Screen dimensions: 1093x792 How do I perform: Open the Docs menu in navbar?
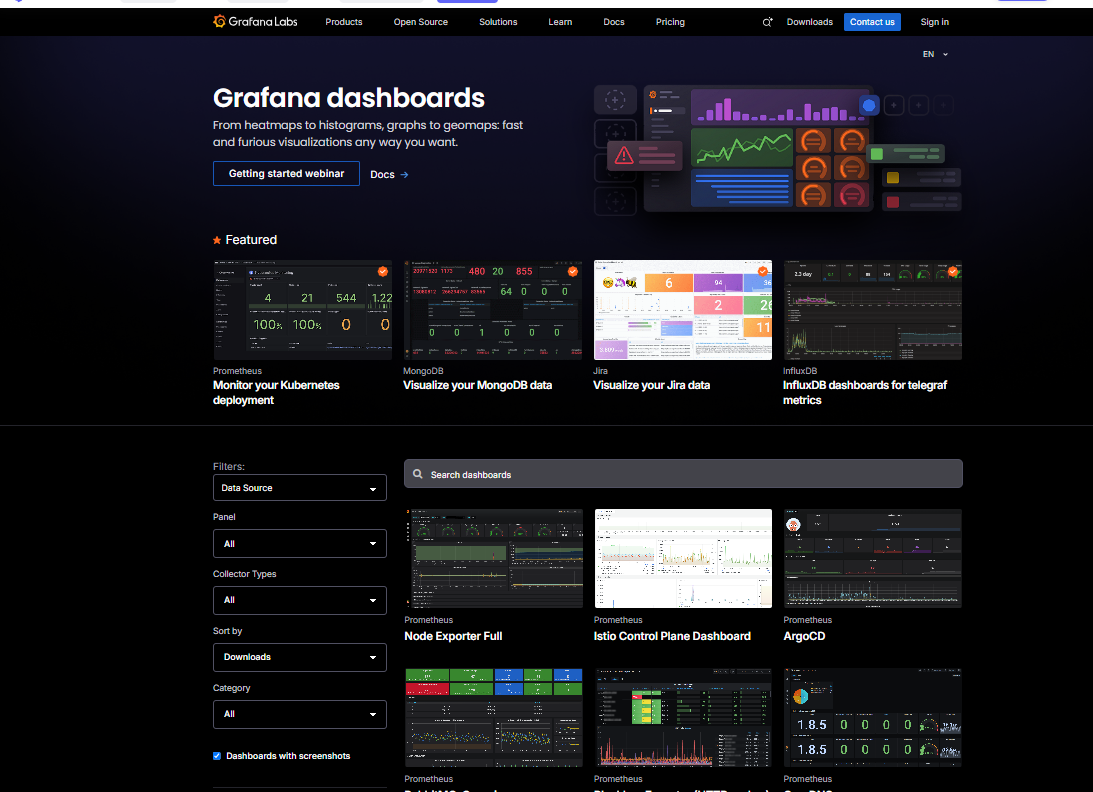pyautogui.click(x=613, y=22)
